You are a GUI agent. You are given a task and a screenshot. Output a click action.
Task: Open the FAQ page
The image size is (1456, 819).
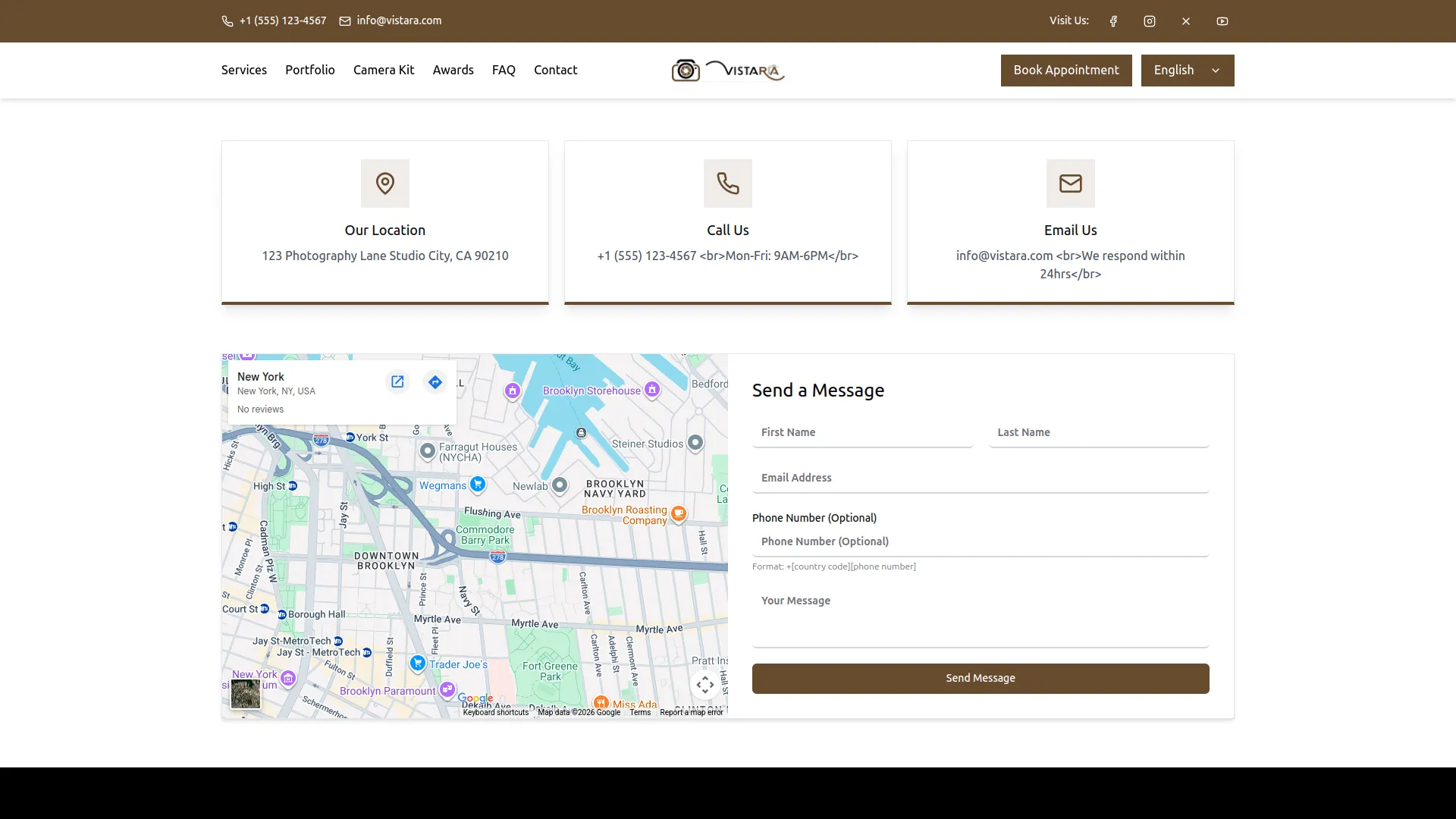click(503, 70)
